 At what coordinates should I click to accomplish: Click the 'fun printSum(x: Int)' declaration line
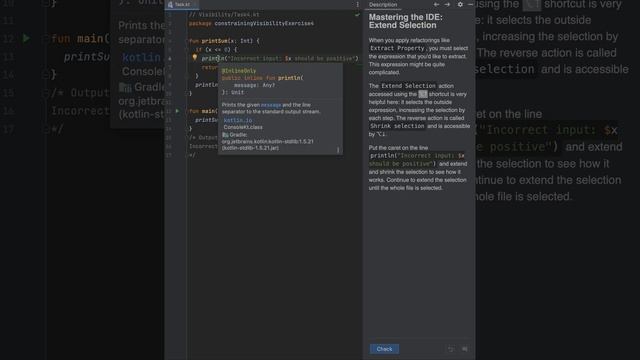tap(224, 41)
